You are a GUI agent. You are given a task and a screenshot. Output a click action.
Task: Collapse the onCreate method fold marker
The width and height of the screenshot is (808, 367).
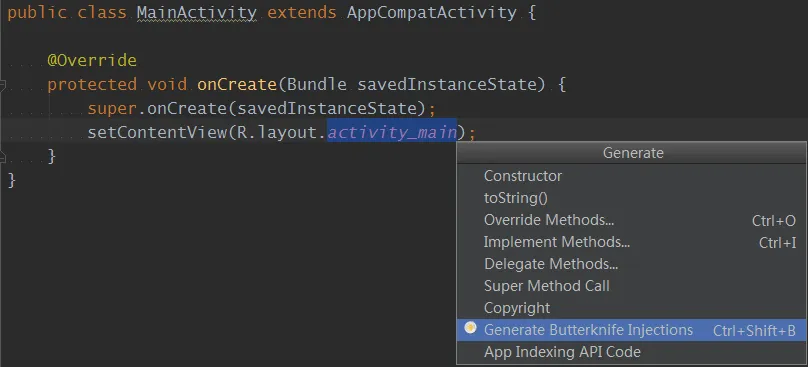pos(2,85)
